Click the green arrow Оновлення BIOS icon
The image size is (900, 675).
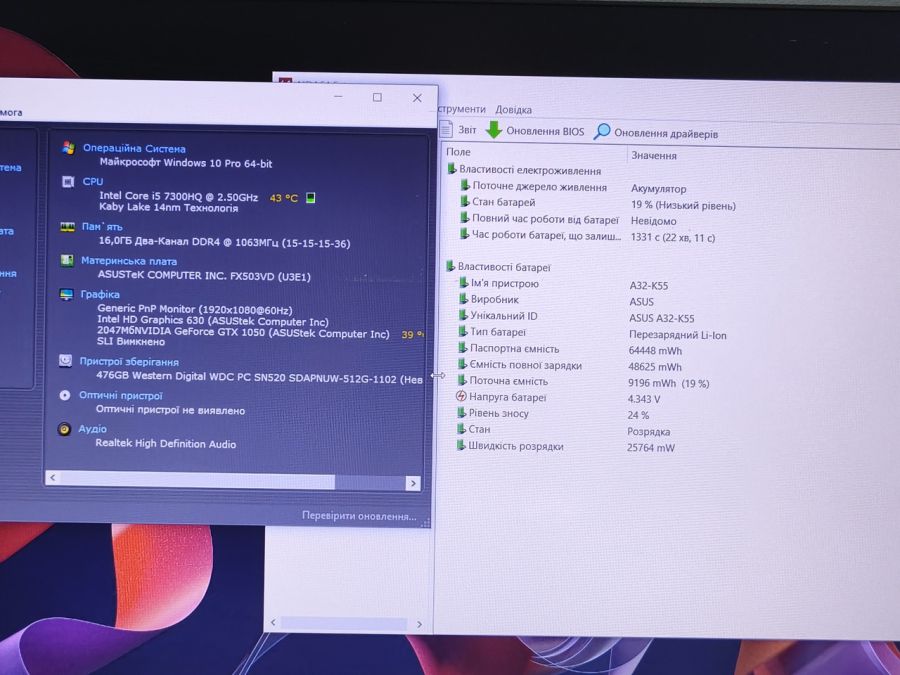494,130
